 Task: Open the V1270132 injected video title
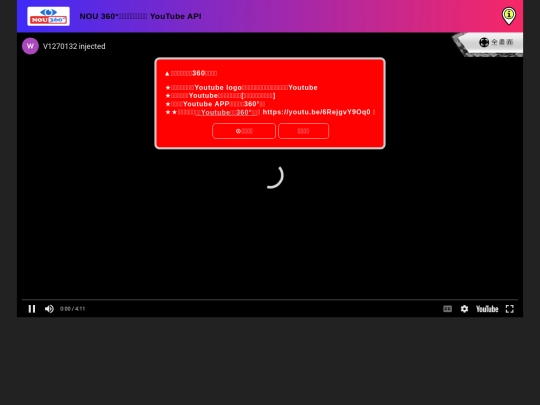click(x=74, y=46)
